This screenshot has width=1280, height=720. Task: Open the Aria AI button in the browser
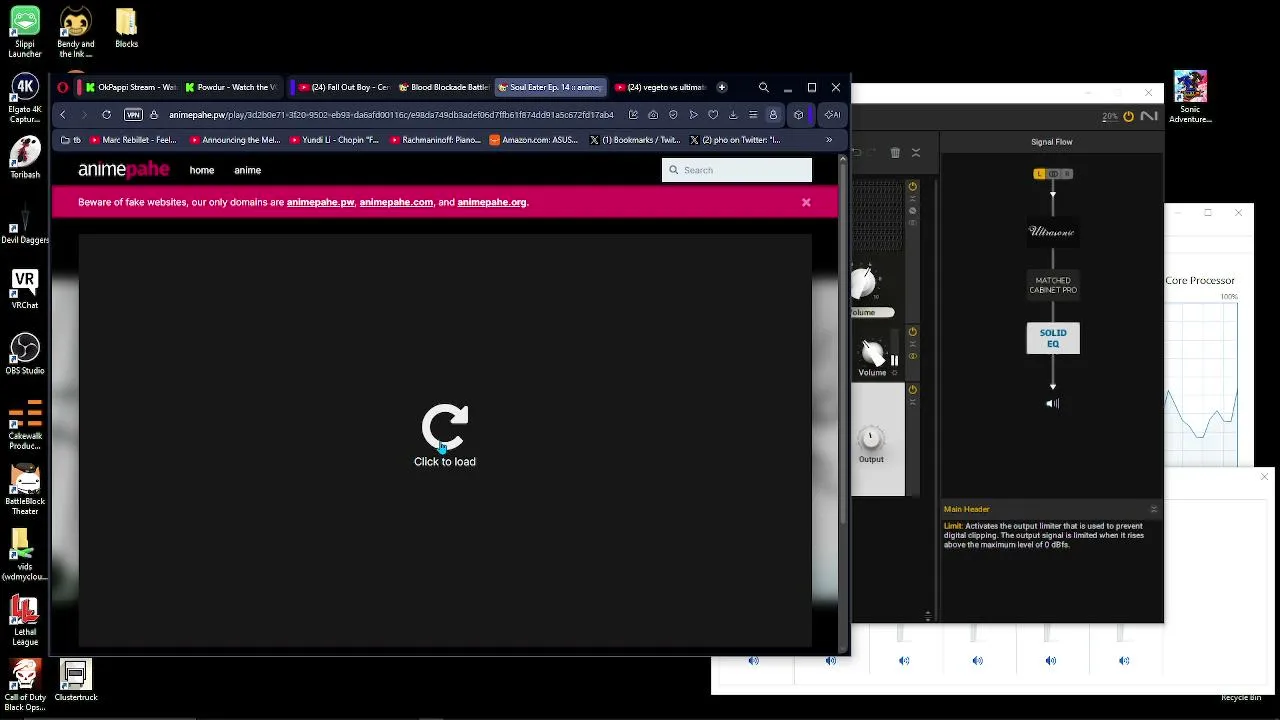(832, 115)
